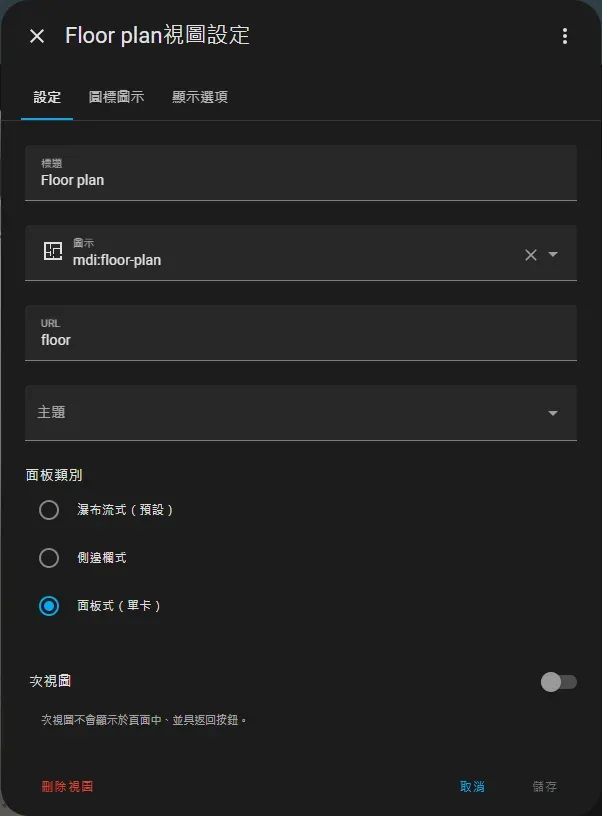Open the three-dot overflow menu
Image resolution: width=602 pixels, height=816 pixels.
[x=565, y=36]
